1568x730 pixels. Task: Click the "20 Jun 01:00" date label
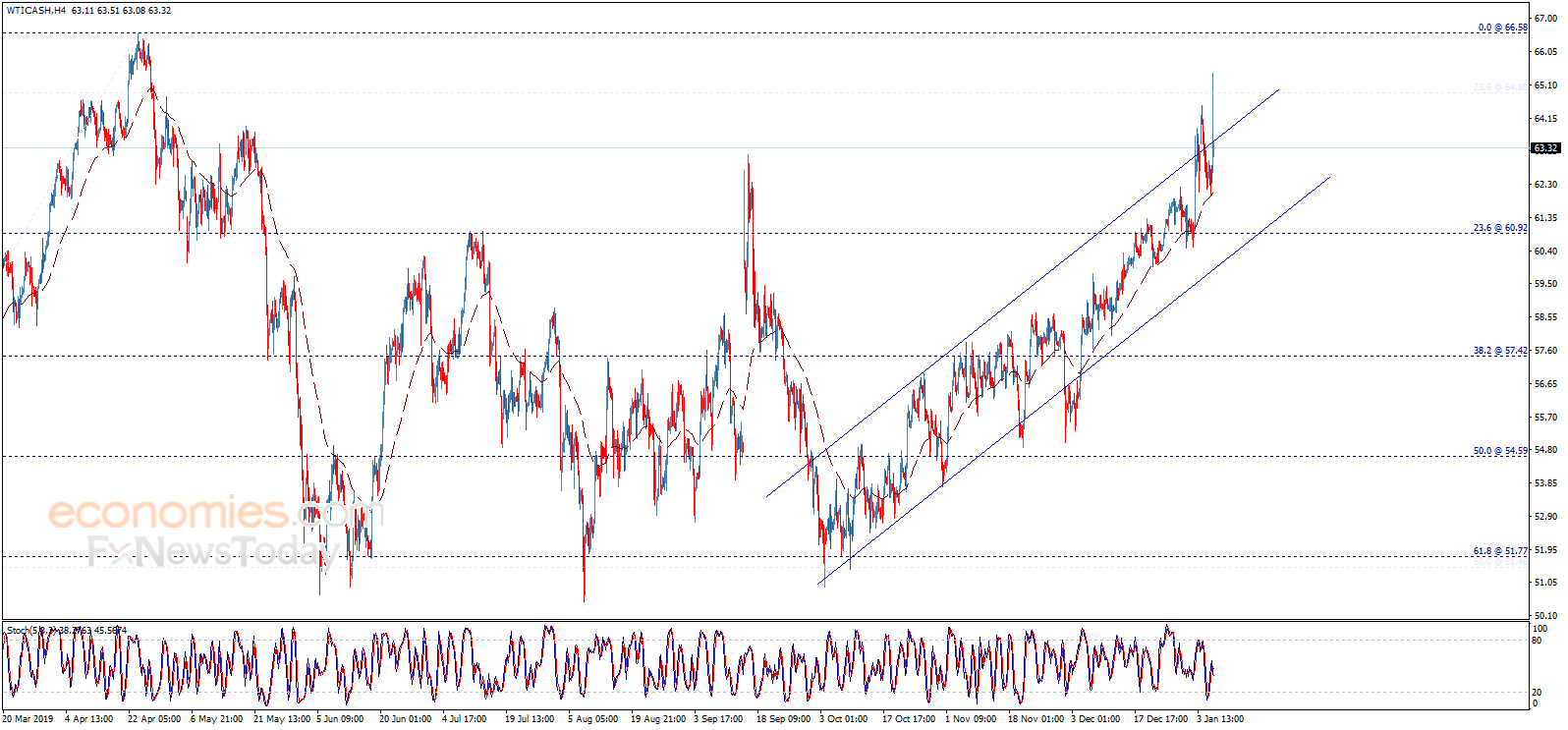click(405, 719)
